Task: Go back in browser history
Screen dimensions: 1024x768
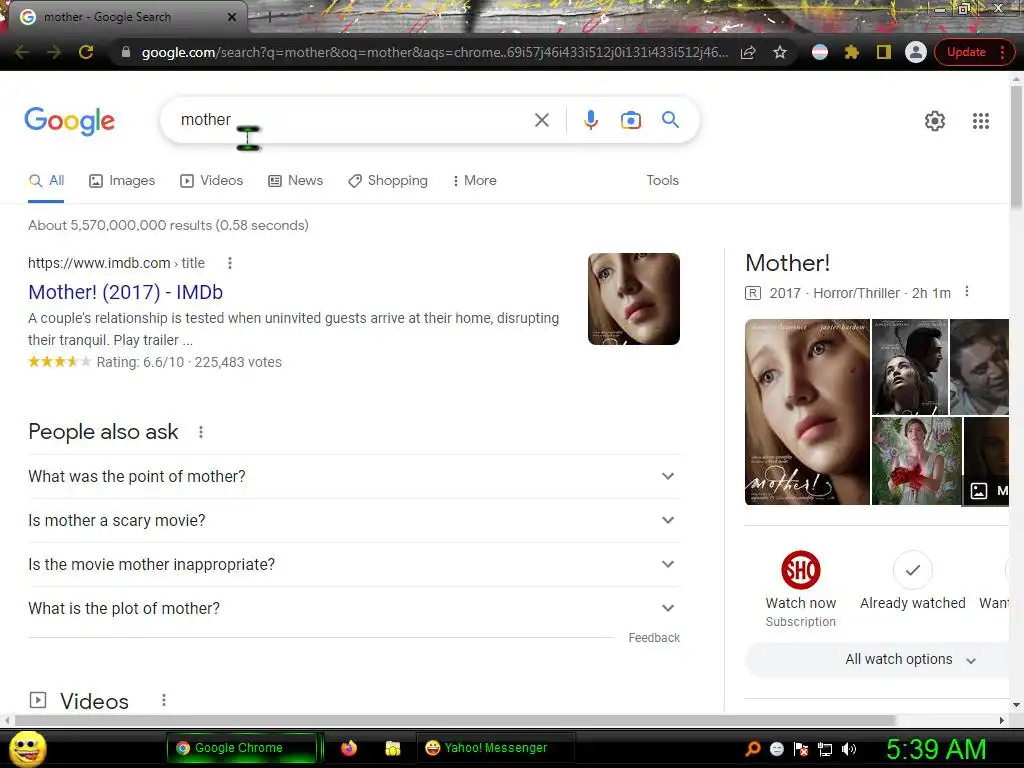Action: pyautogui.click(x=22, y=52)
